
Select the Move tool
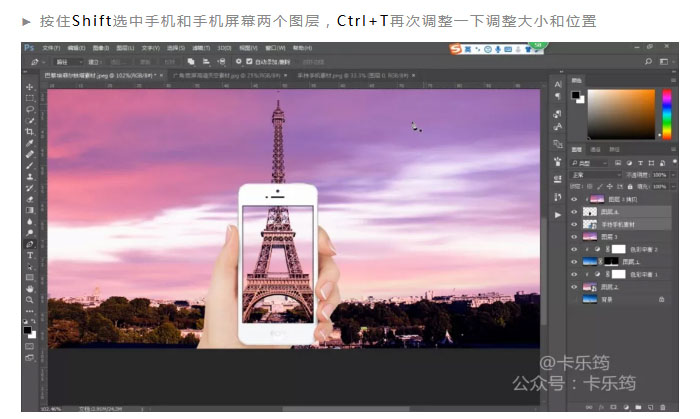29,87
